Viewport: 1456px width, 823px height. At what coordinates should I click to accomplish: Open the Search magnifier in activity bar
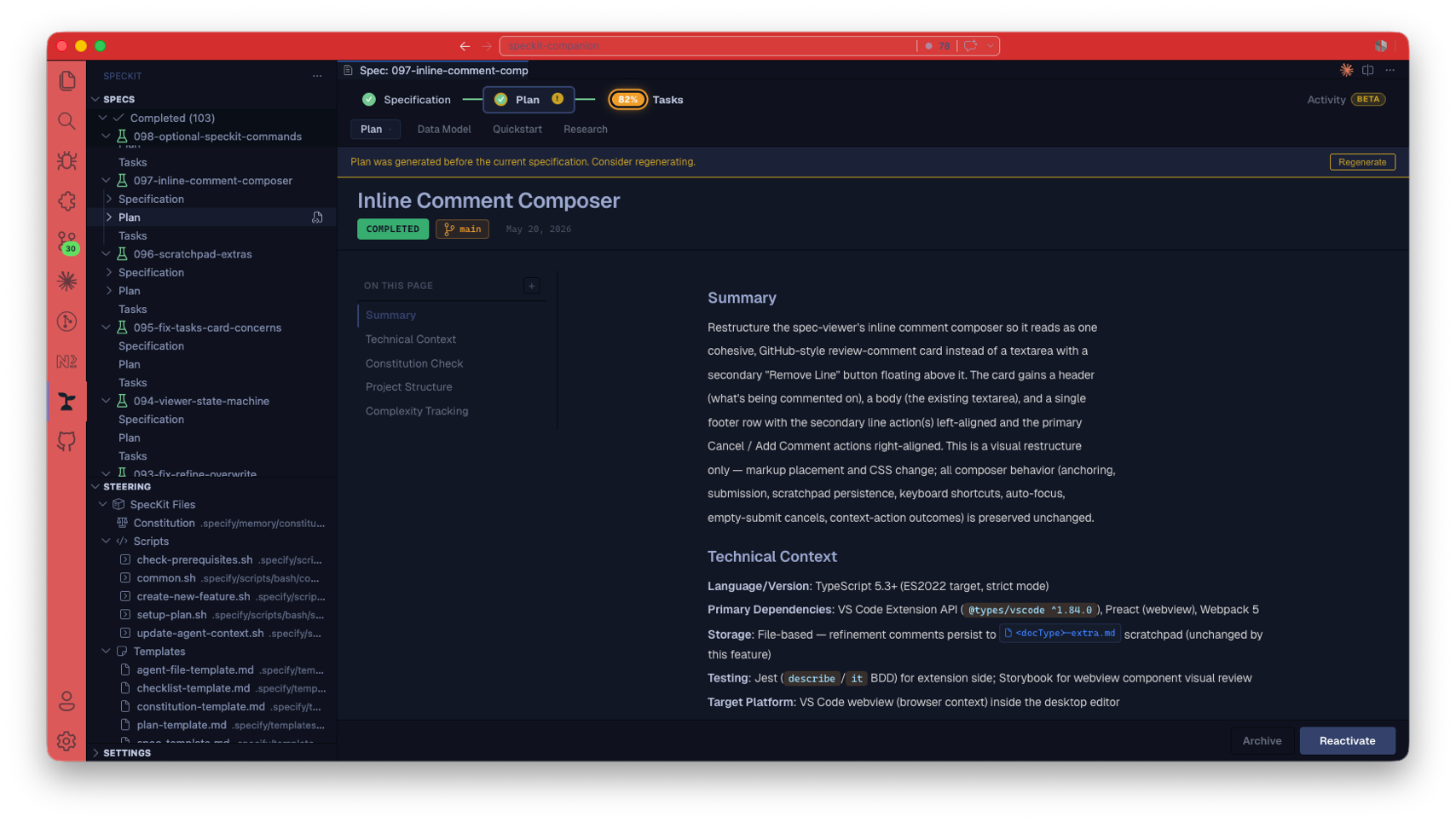[x=66, y=120]
